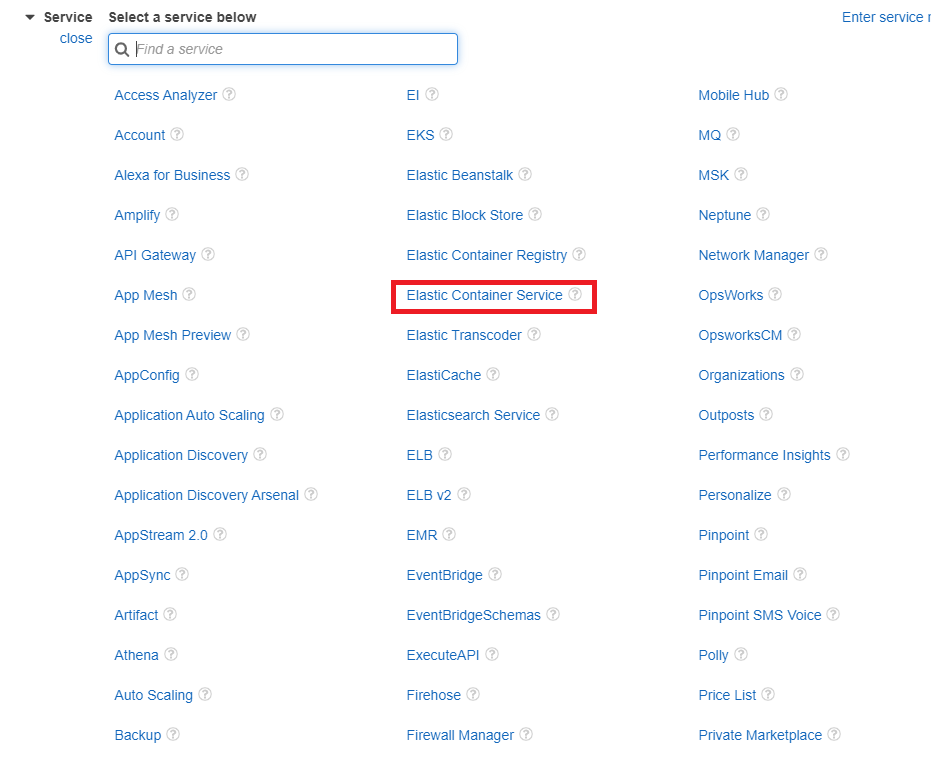Open Alexa for Business service
This screenshot has height=759, width=931.
[172, 175]
